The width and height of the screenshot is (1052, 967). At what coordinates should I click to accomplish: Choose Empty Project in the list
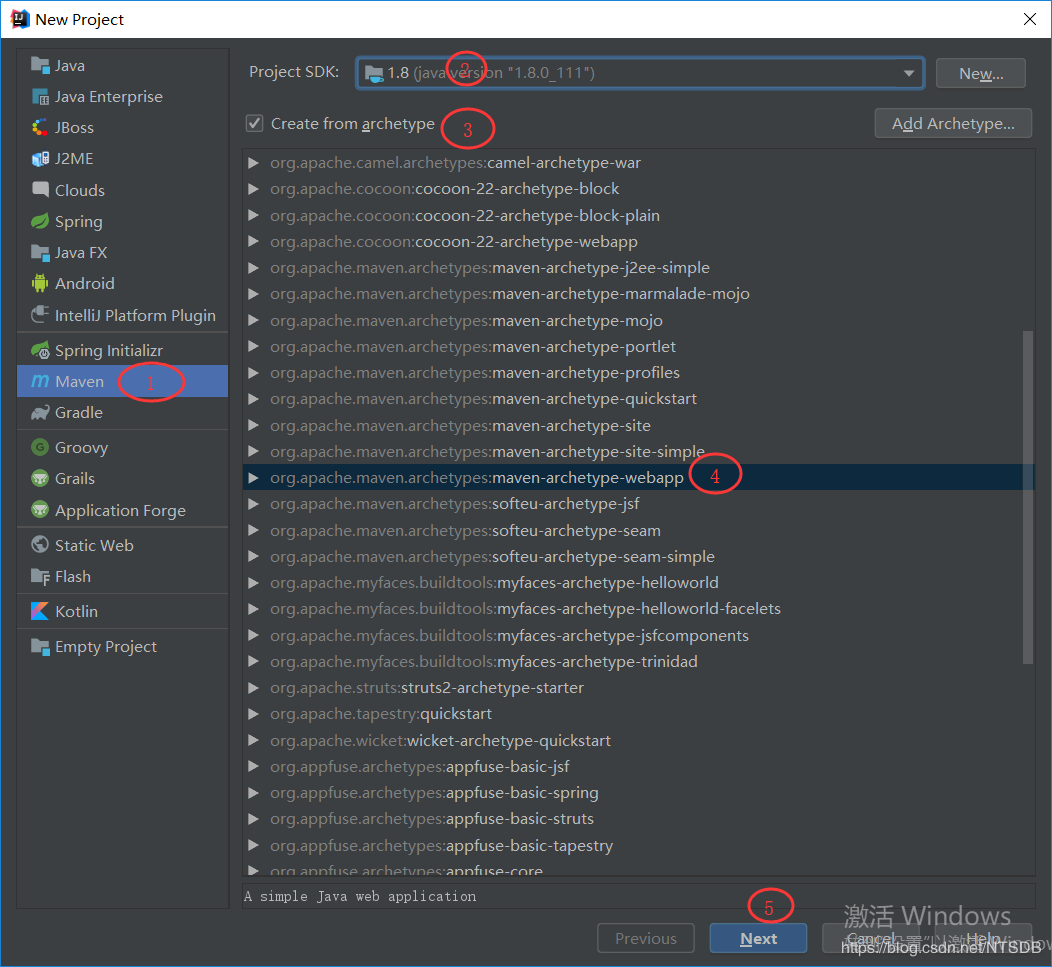coord(123,646)
